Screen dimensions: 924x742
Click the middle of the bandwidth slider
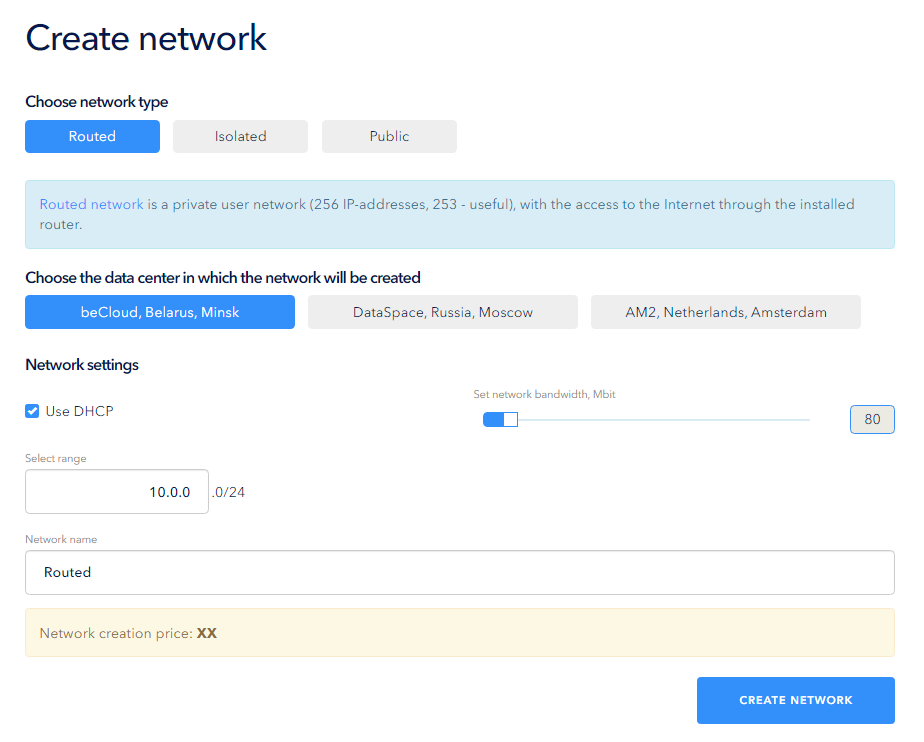tap(646, 420)
